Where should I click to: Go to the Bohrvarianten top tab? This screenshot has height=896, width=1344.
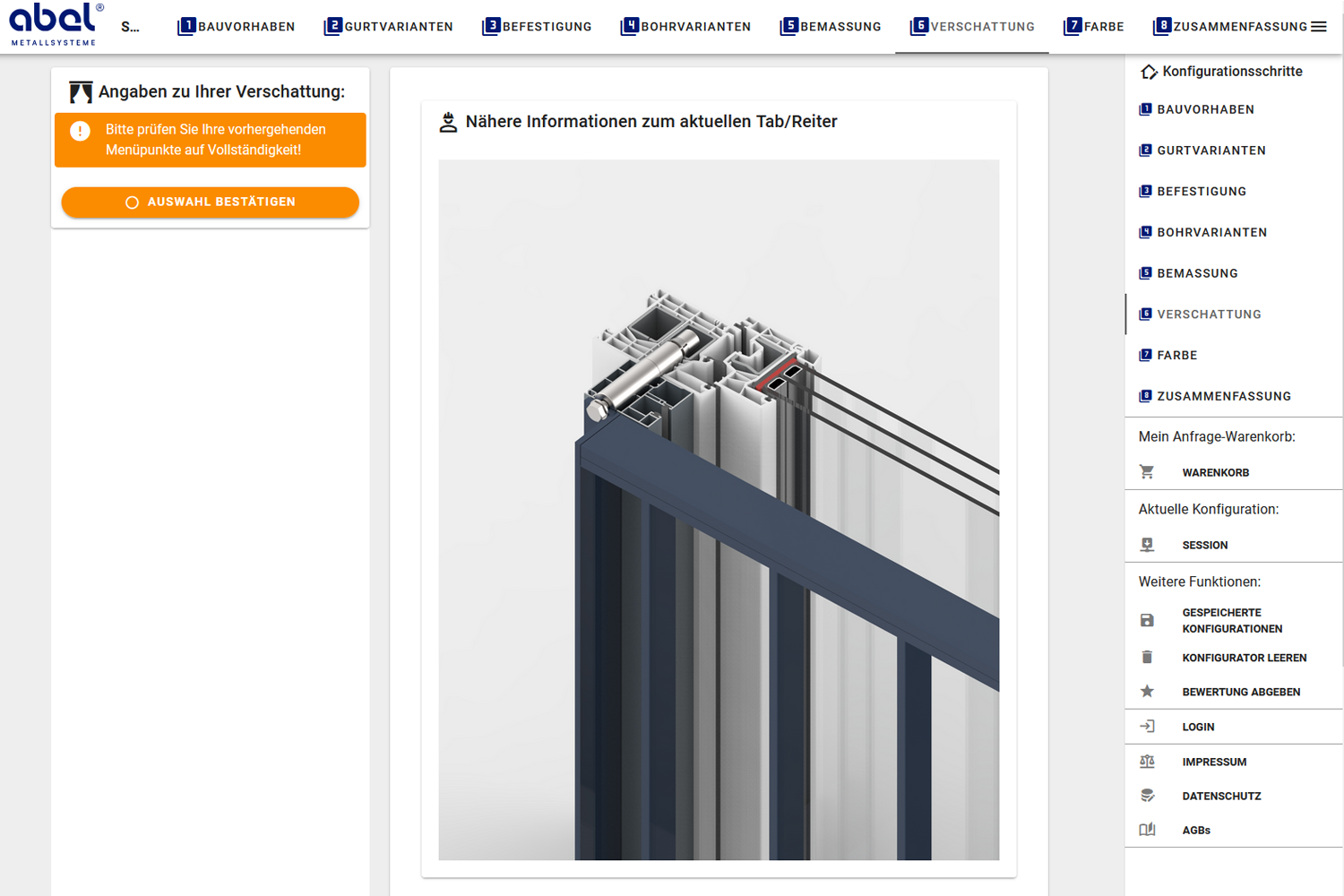tap(686, 27)
